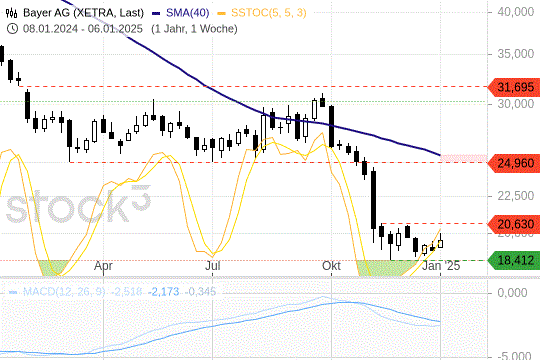
Task: Click the 22,500 price axis label
Action: [516, 196]
